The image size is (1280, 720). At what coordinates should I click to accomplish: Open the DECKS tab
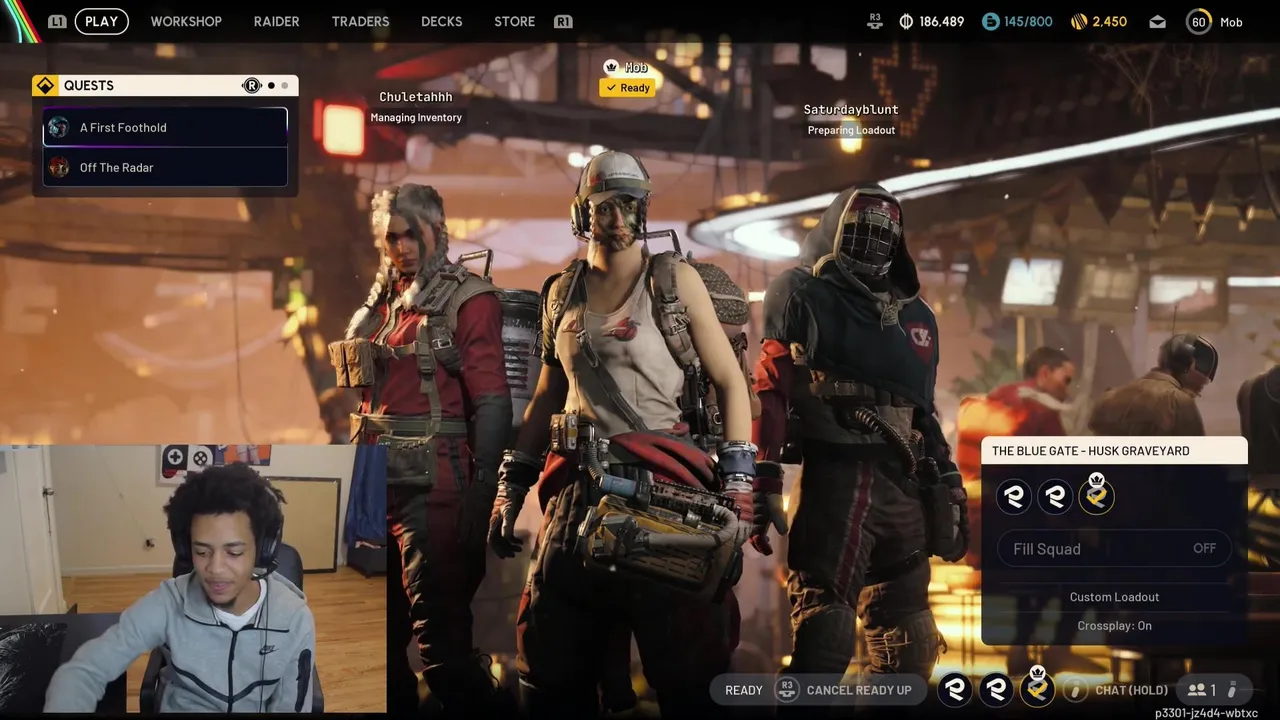click(441, 21)
